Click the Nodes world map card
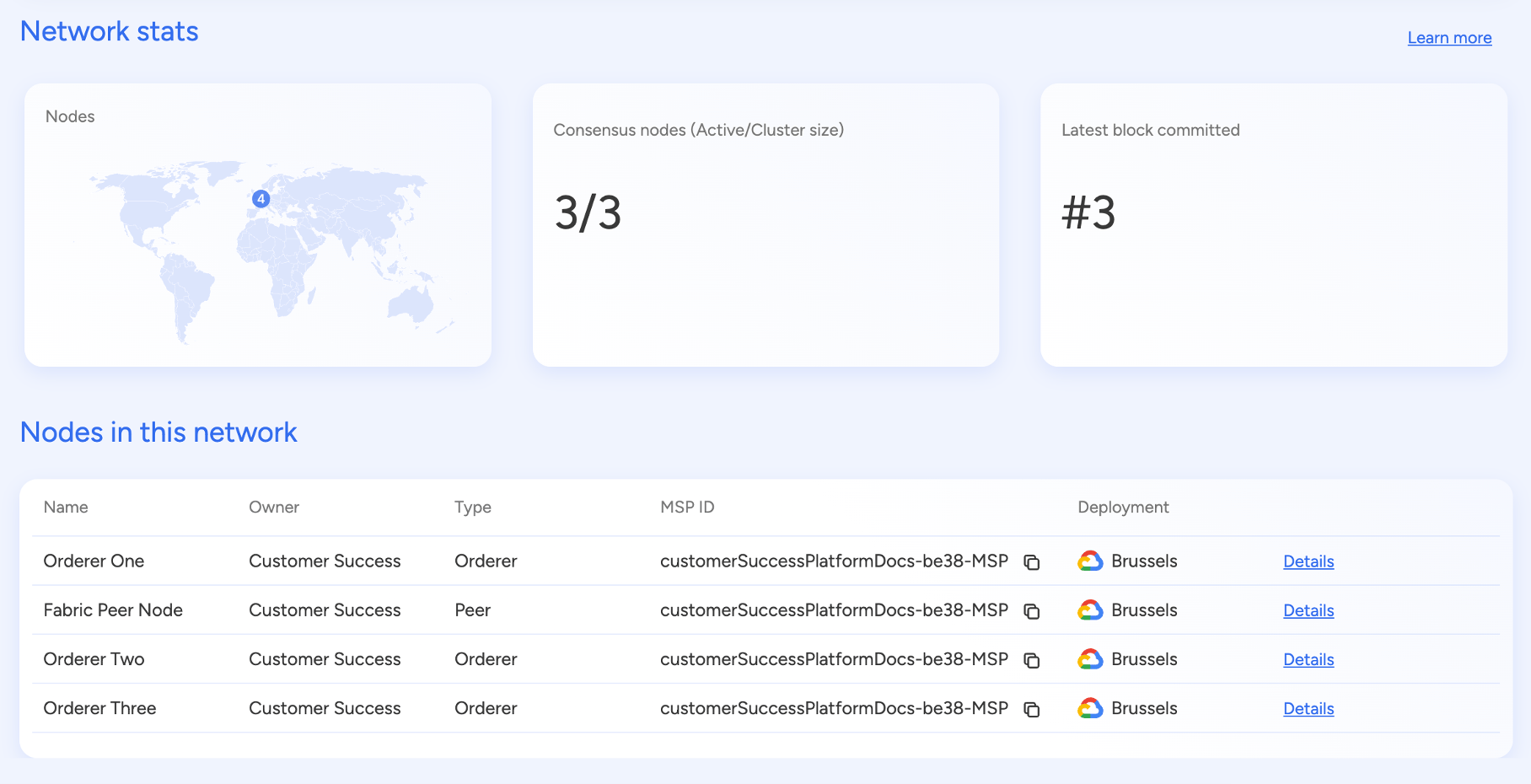 [258, 225]
